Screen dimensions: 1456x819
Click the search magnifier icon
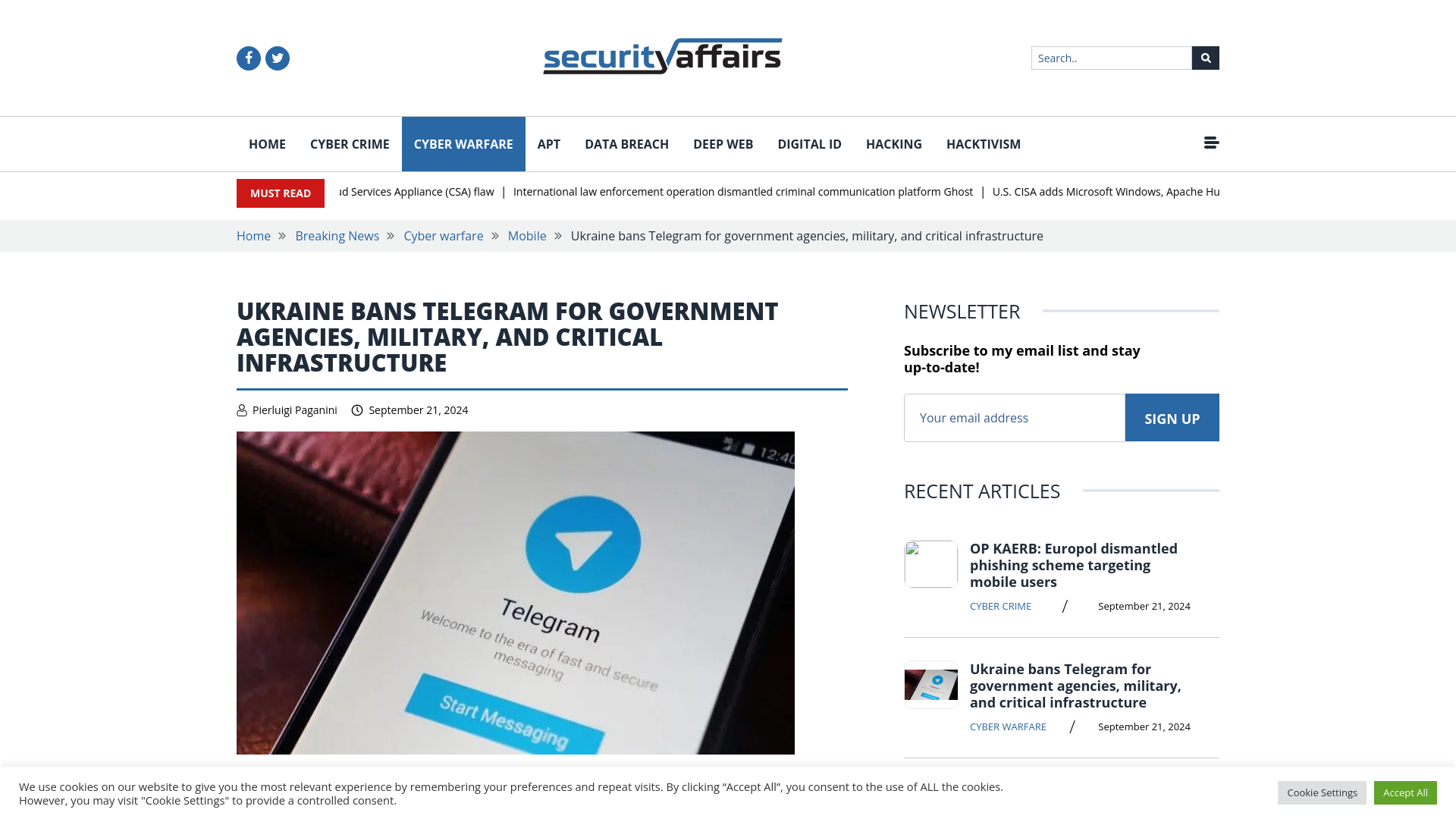click(1205, 57)
